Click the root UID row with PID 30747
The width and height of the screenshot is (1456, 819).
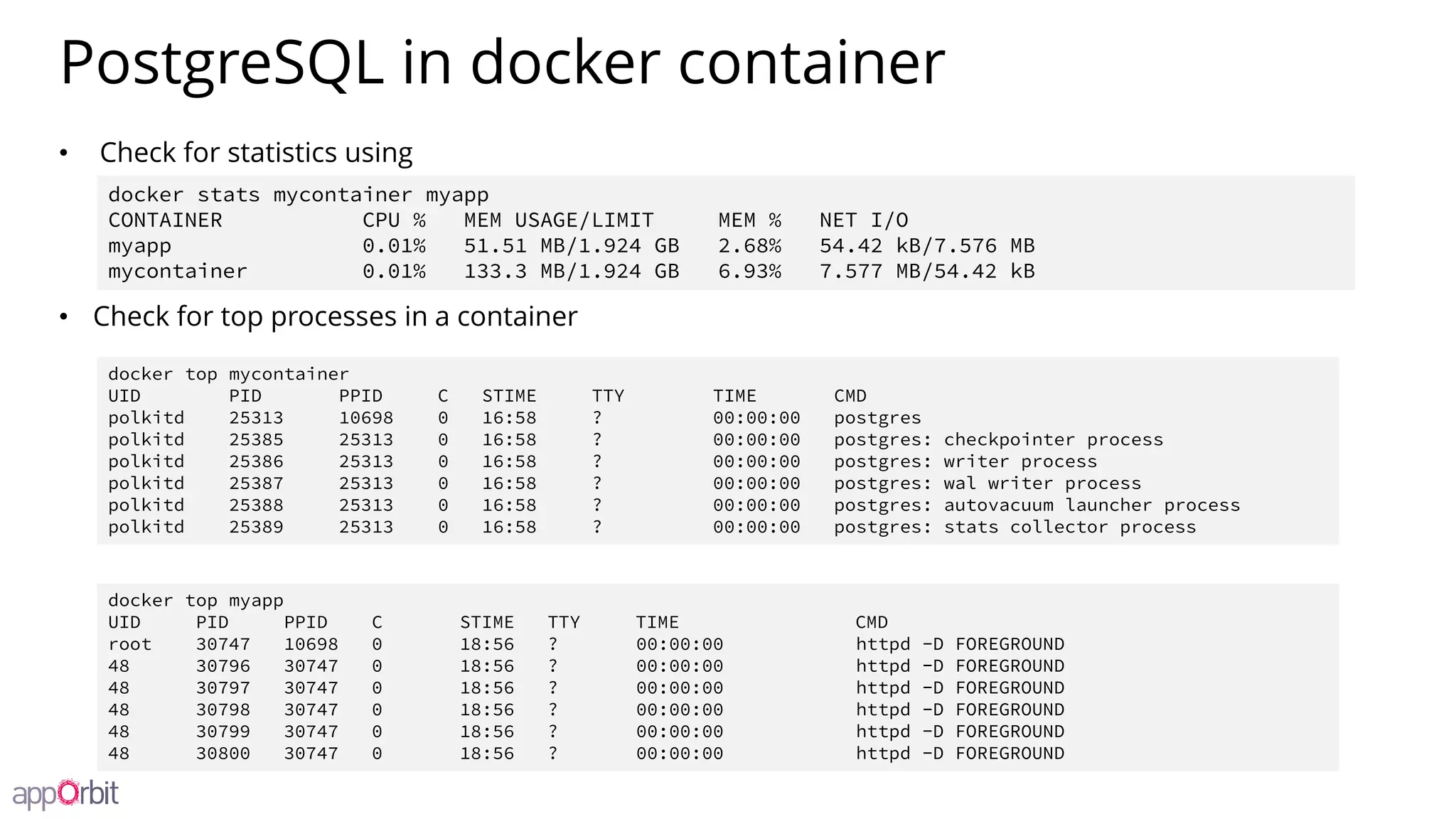[x=587, y=645]
